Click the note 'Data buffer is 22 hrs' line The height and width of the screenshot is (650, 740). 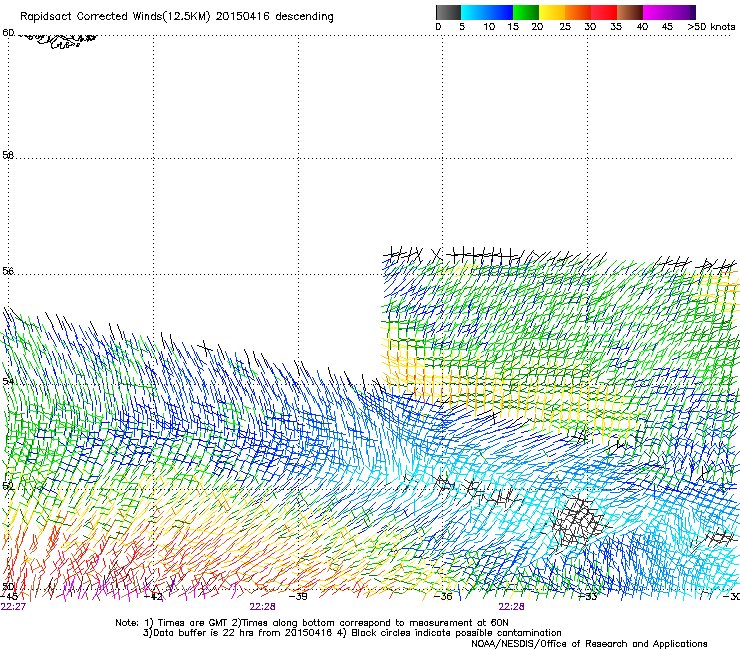tap(352, 633)
